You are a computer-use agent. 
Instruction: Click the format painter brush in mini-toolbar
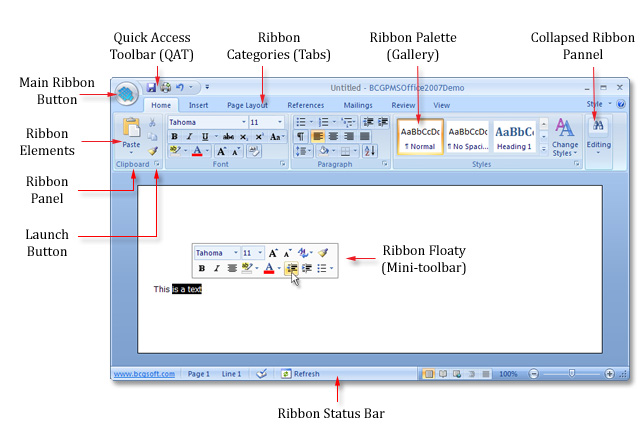[323, 253]
